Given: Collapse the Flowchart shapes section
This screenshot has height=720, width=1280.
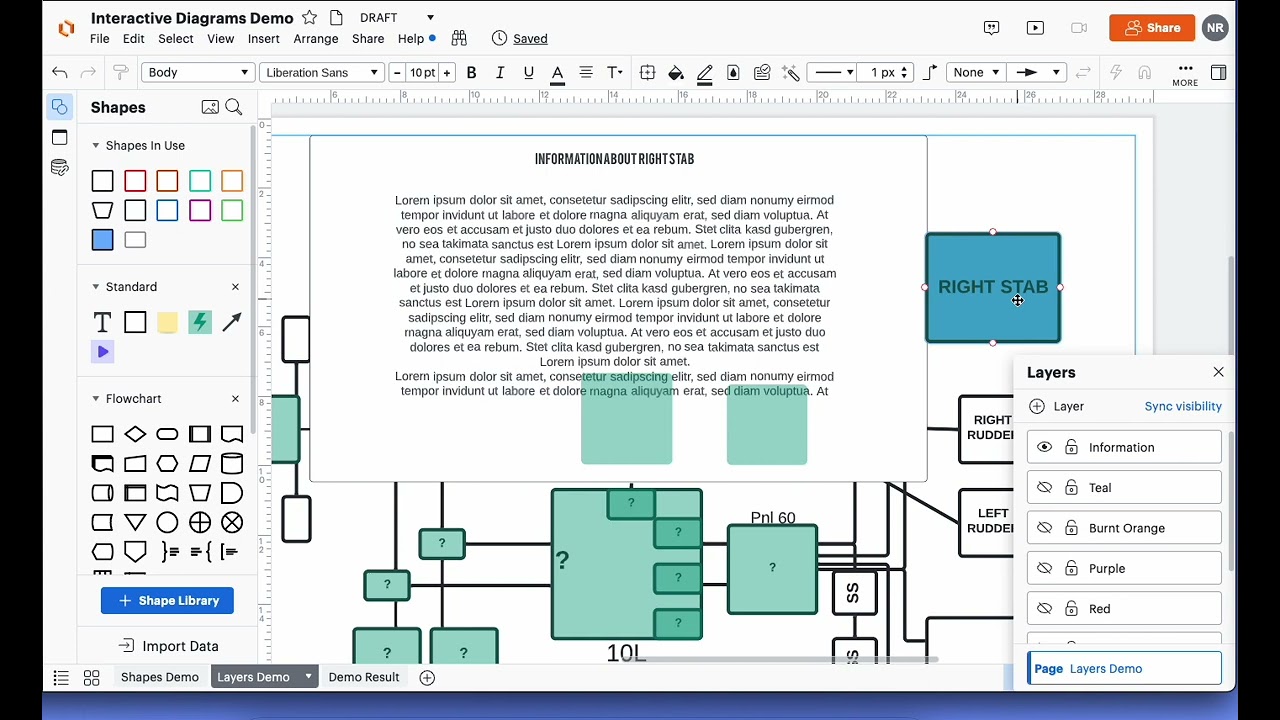Looking at the screenshot, I should (96, 398).
